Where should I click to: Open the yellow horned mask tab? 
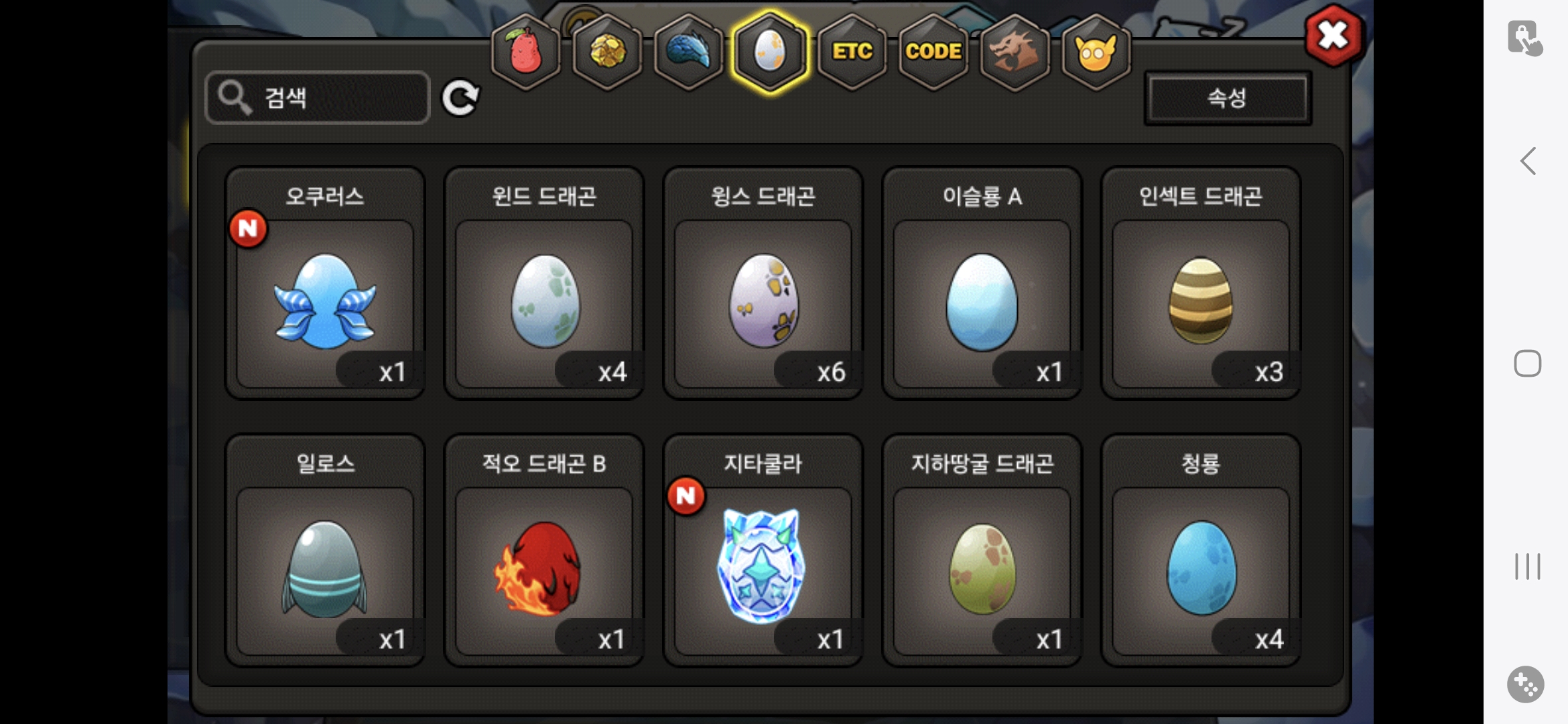(1096, 51)
